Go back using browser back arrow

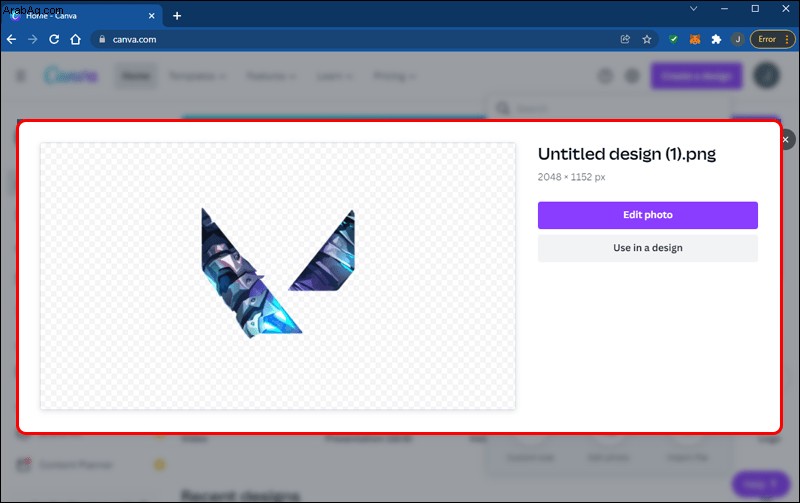tap(11, 39)
